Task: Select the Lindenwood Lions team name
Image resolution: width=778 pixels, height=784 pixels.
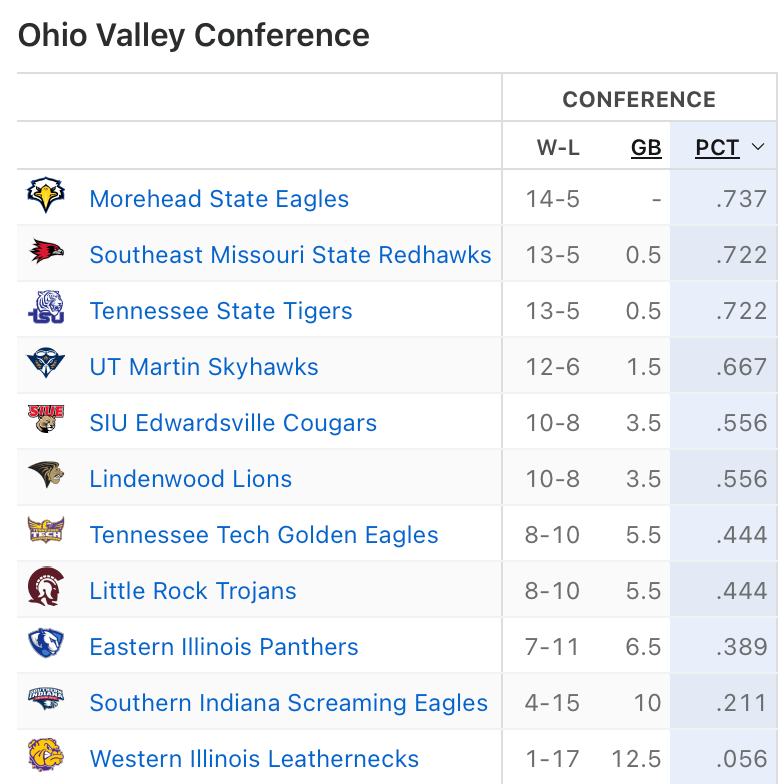Action: [x=191, y=479]
